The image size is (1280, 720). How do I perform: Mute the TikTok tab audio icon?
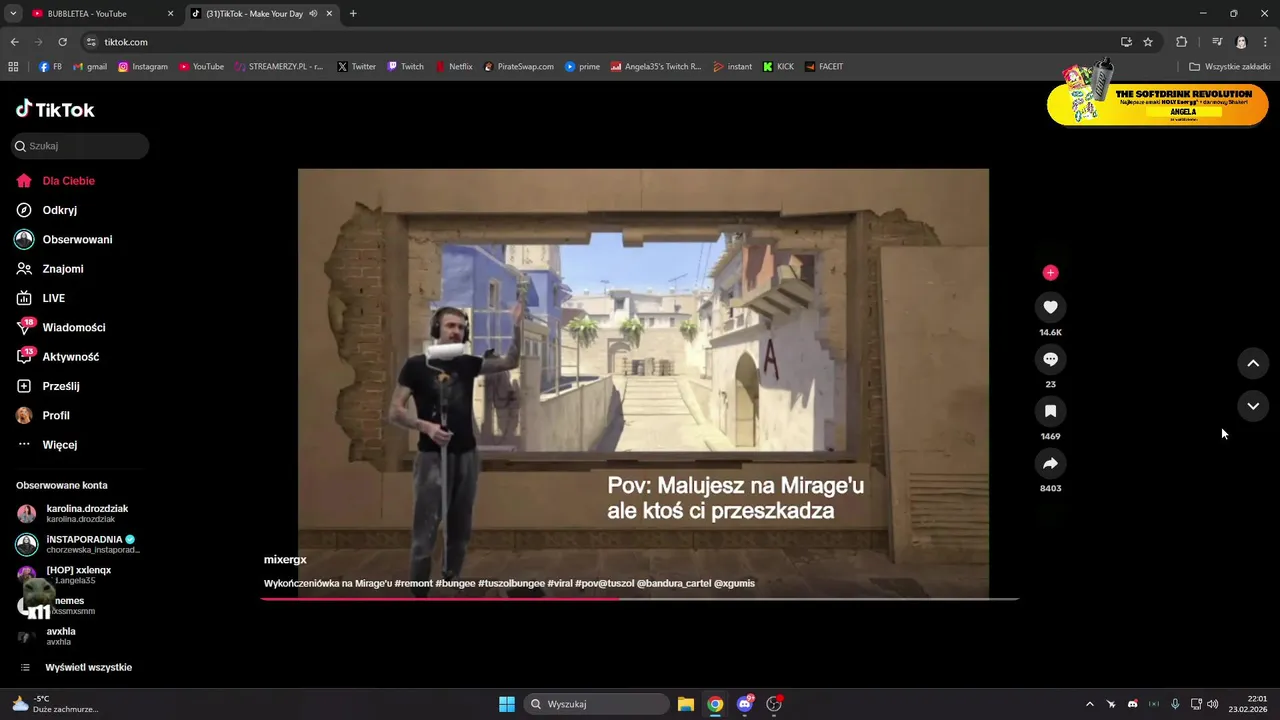(313, 14)
